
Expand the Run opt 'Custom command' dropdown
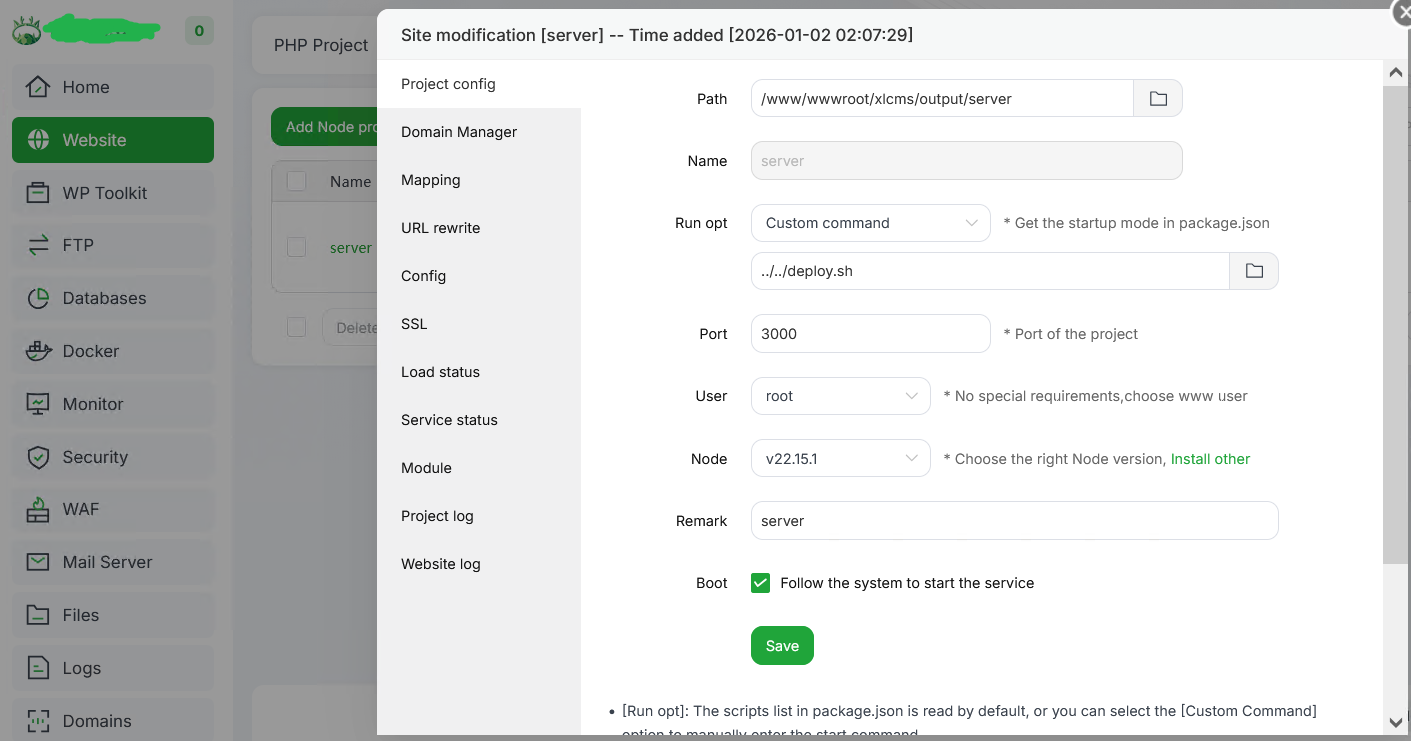click(x=870, y=223)
